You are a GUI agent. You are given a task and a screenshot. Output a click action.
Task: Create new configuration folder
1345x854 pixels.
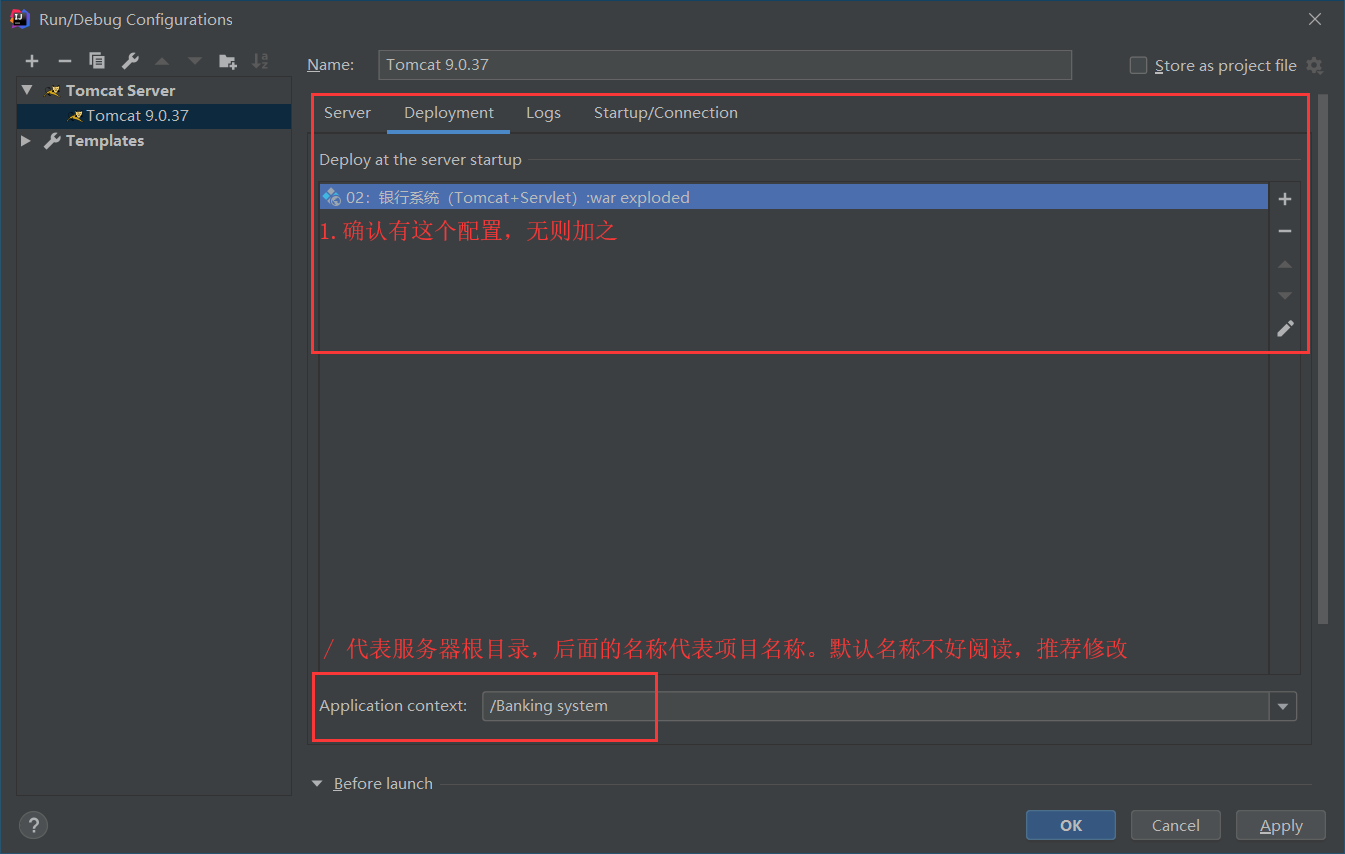228,62
